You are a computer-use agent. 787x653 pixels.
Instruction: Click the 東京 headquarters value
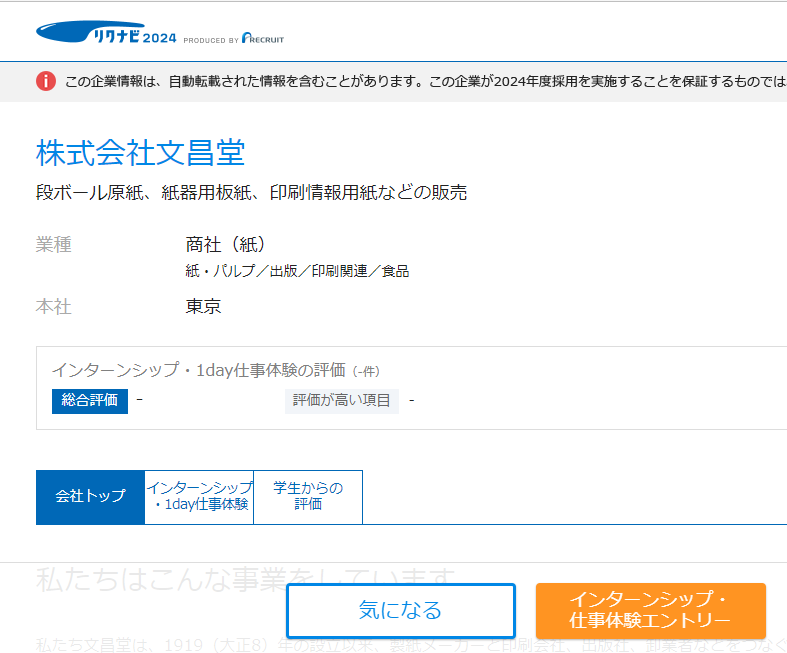point(203,306)
